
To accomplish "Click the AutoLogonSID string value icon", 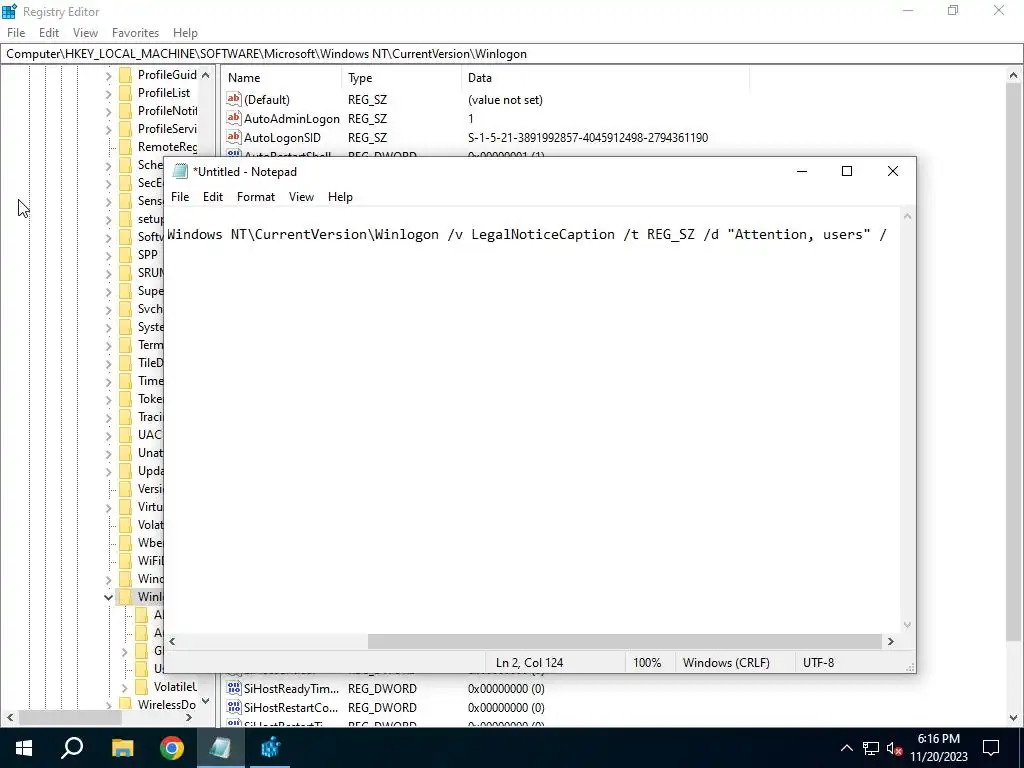I will (234, 137).
